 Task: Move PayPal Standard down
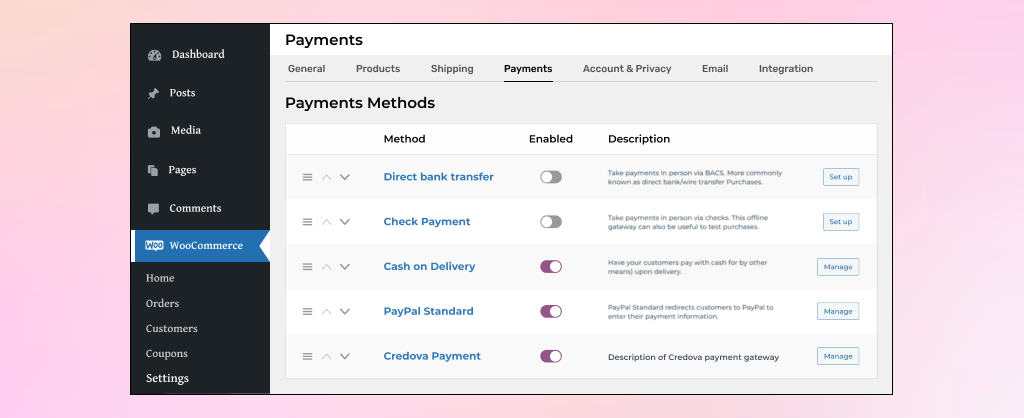345,312
